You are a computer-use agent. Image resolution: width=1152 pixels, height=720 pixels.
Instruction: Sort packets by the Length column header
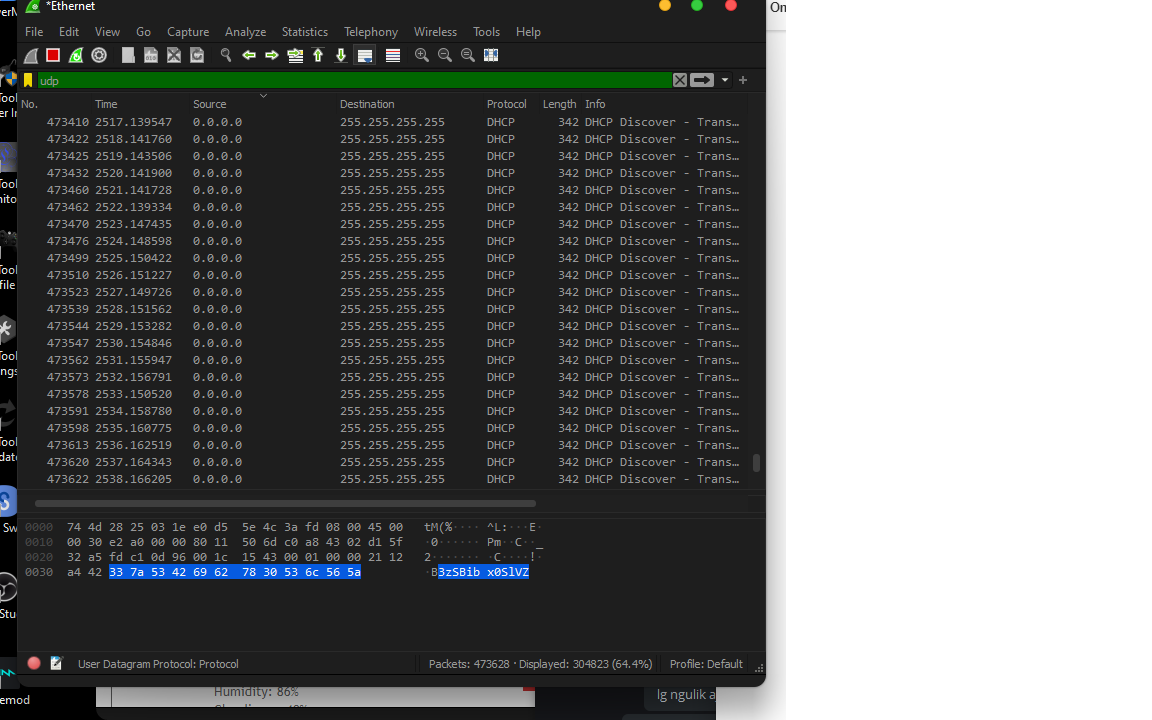[x=559, y=104]
